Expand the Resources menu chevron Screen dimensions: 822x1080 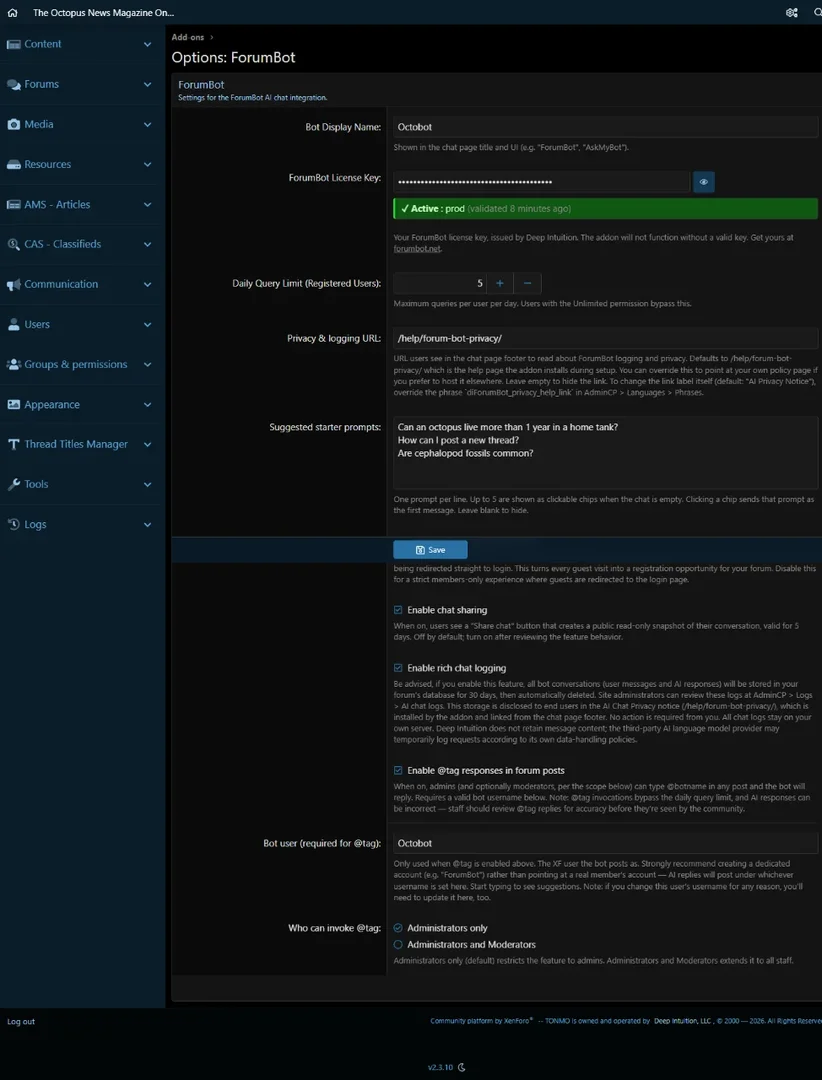pos(147,165)
